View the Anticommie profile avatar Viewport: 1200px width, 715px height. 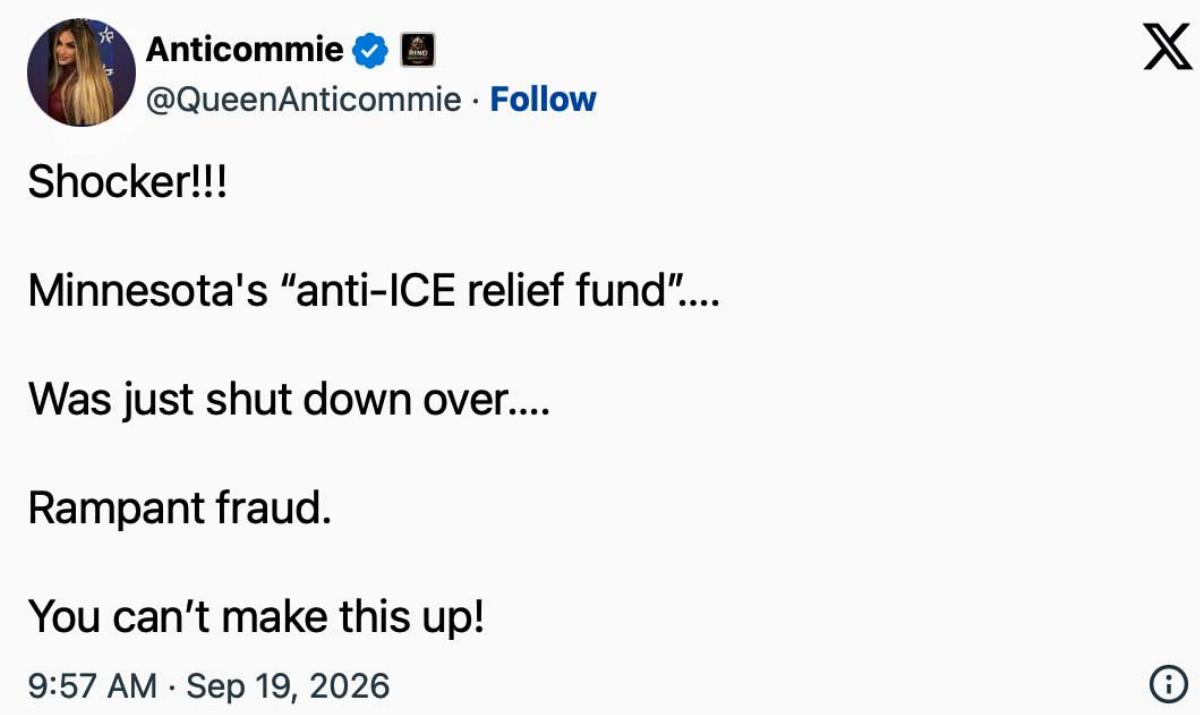coord(81,72)
